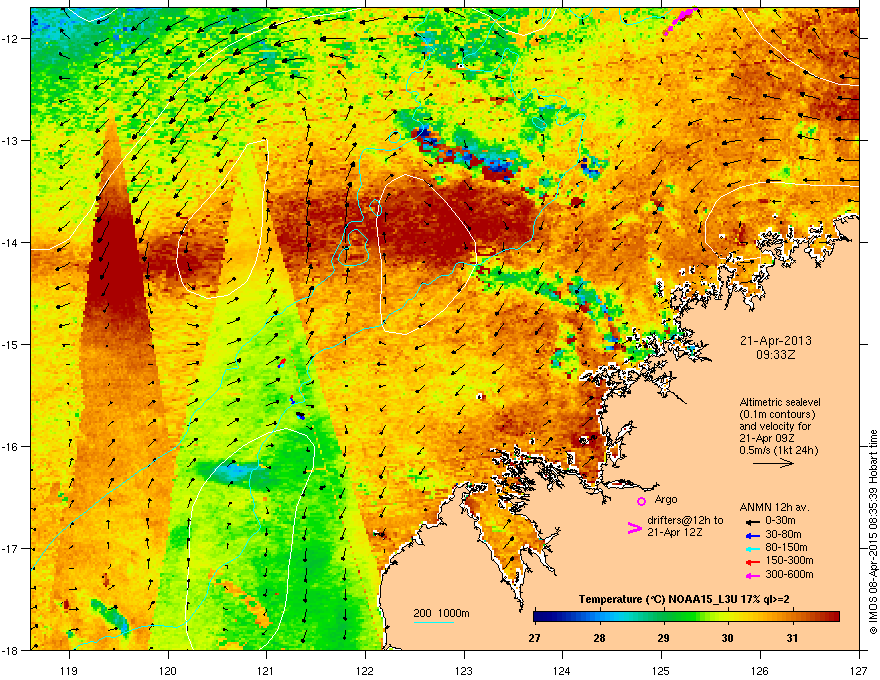Click the black 0-30m arrow legend icon
Screen dimensions: 880x680
[752, 522]
